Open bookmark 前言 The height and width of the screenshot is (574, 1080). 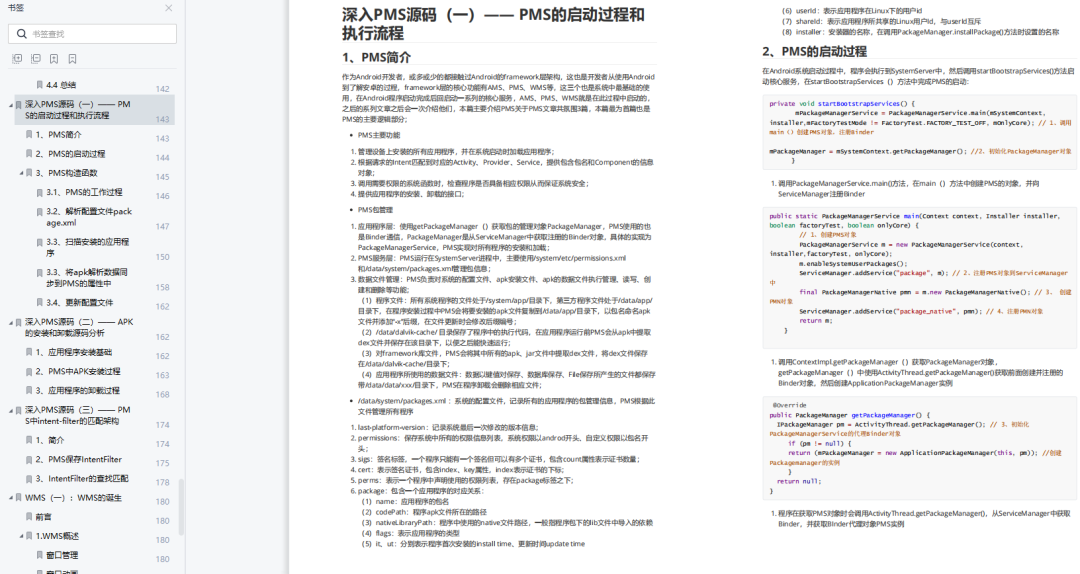click(43, 517)
